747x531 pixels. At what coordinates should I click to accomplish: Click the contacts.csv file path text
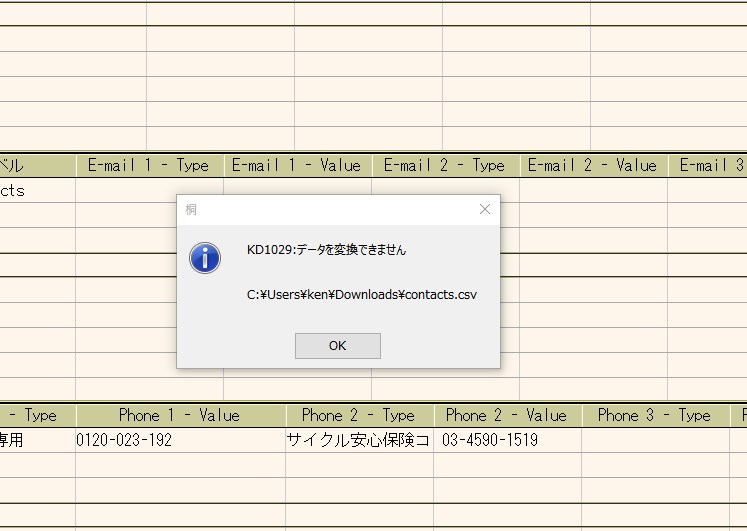tap(362, 294)
